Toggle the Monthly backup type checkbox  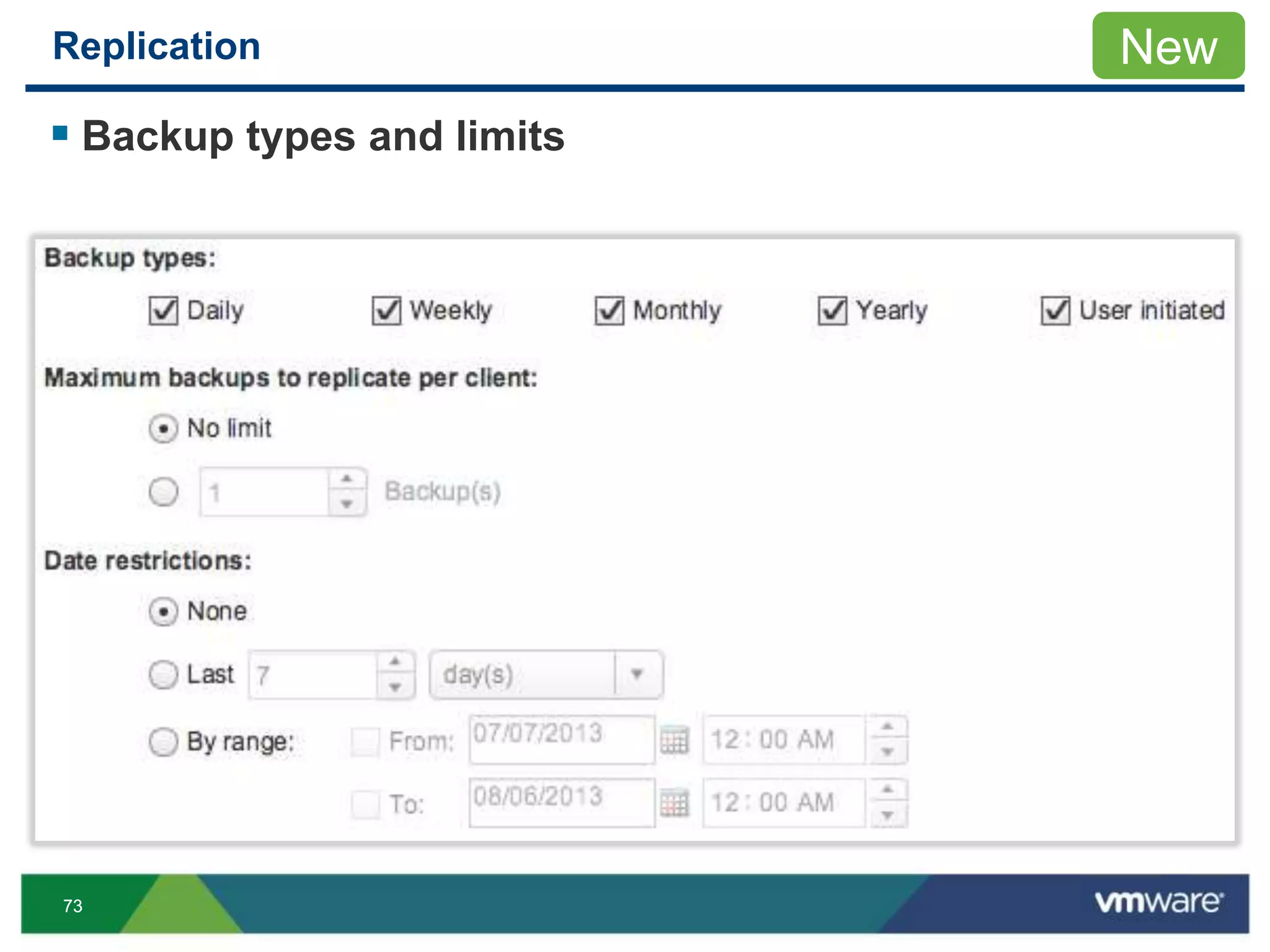[x=610, y=310]
